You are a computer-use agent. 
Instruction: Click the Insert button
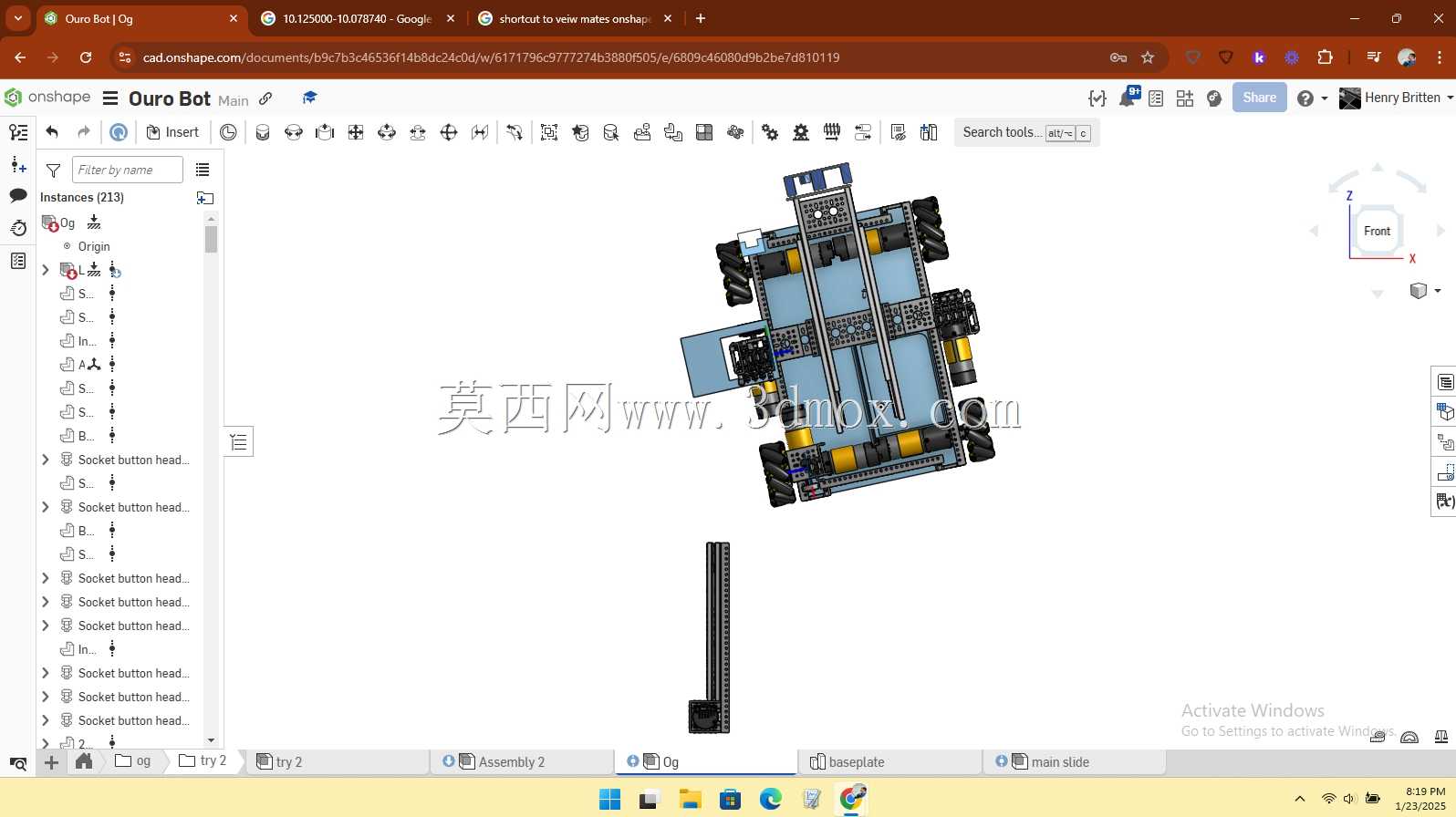point(172,132)
